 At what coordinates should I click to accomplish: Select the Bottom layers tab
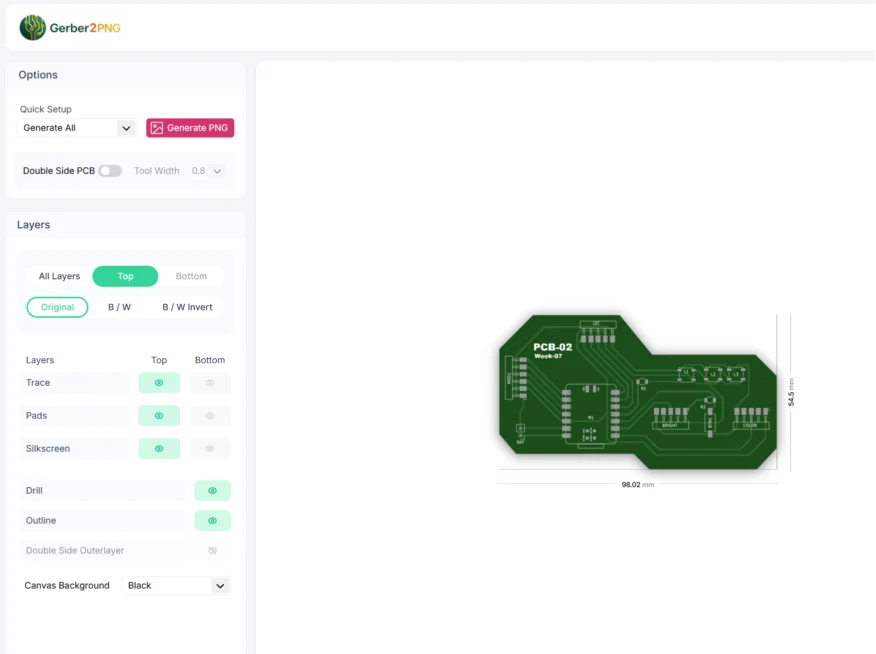pos(191,276)
